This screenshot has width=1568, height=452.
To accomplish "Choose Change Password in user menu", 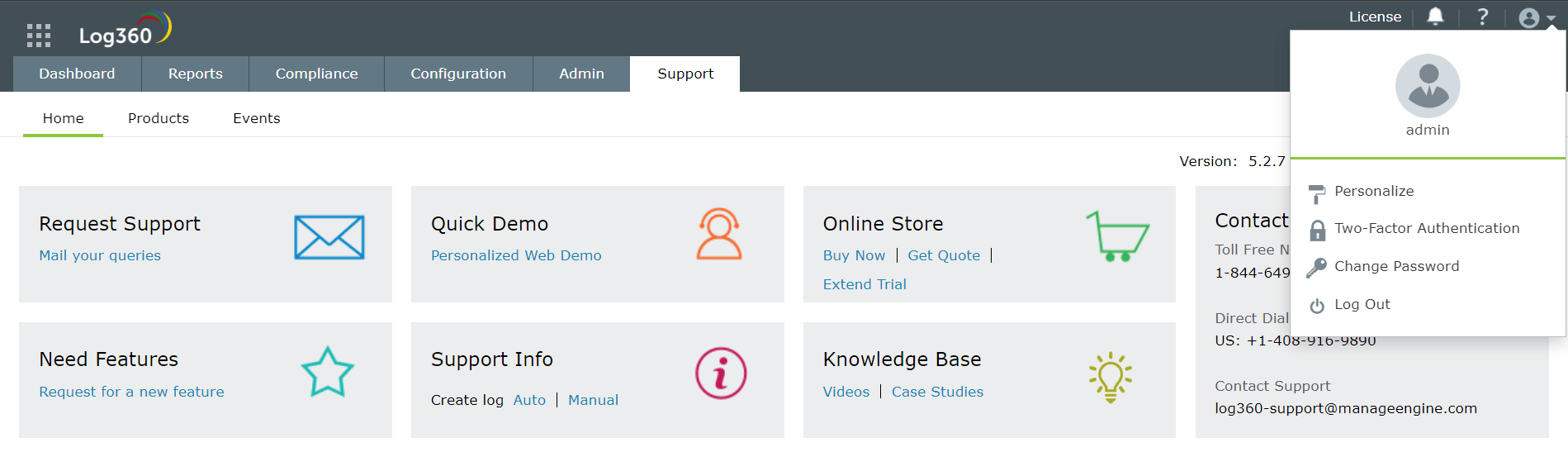I will point(1396,266).
